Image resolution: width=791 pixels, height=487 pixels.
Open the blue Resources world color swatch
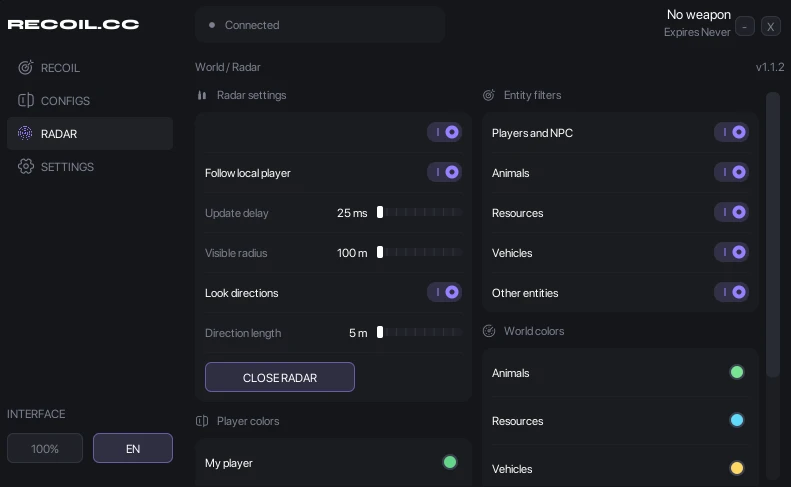(737, 420)
